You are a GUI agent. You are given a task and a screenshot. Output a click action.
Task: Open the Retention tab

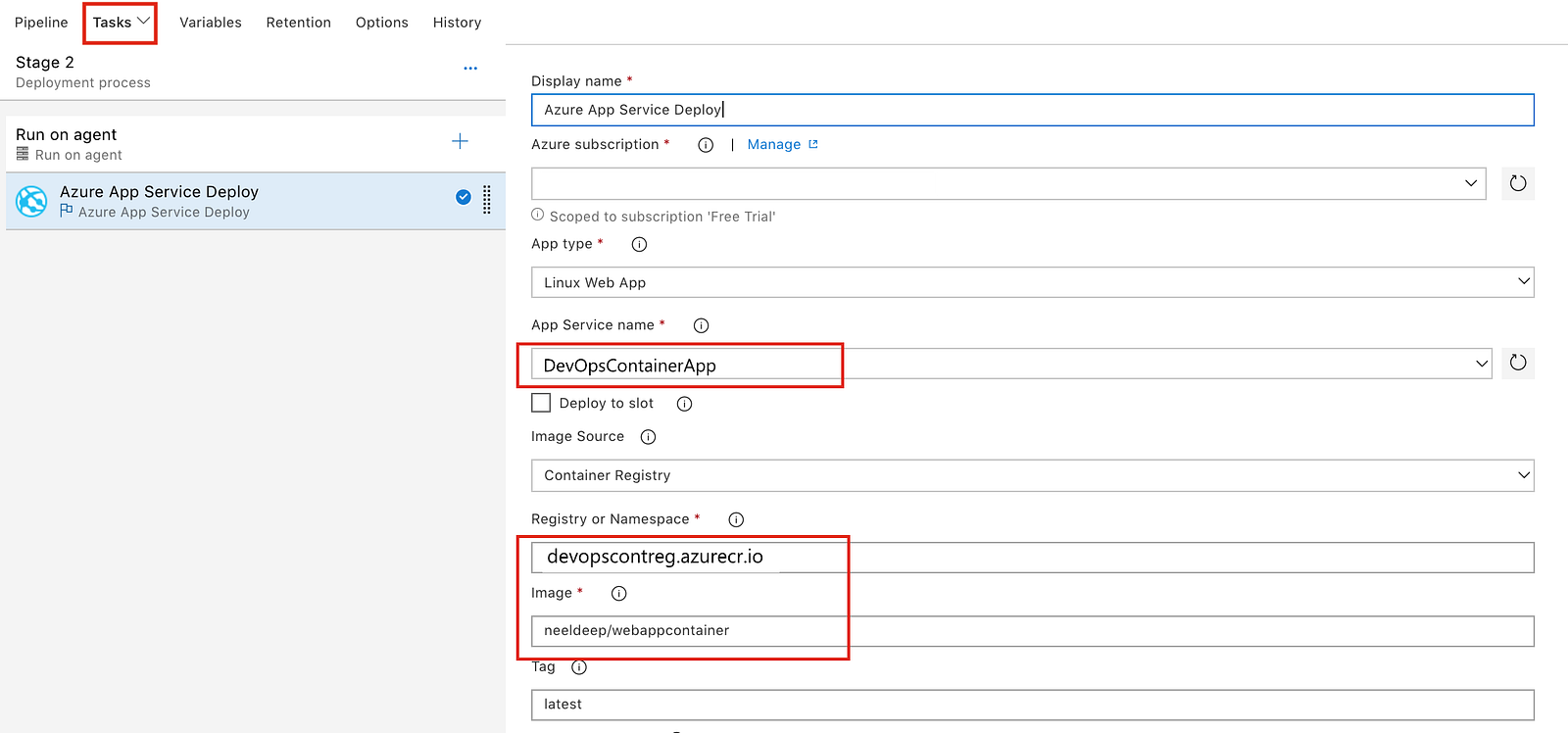(x=298, y=23)
